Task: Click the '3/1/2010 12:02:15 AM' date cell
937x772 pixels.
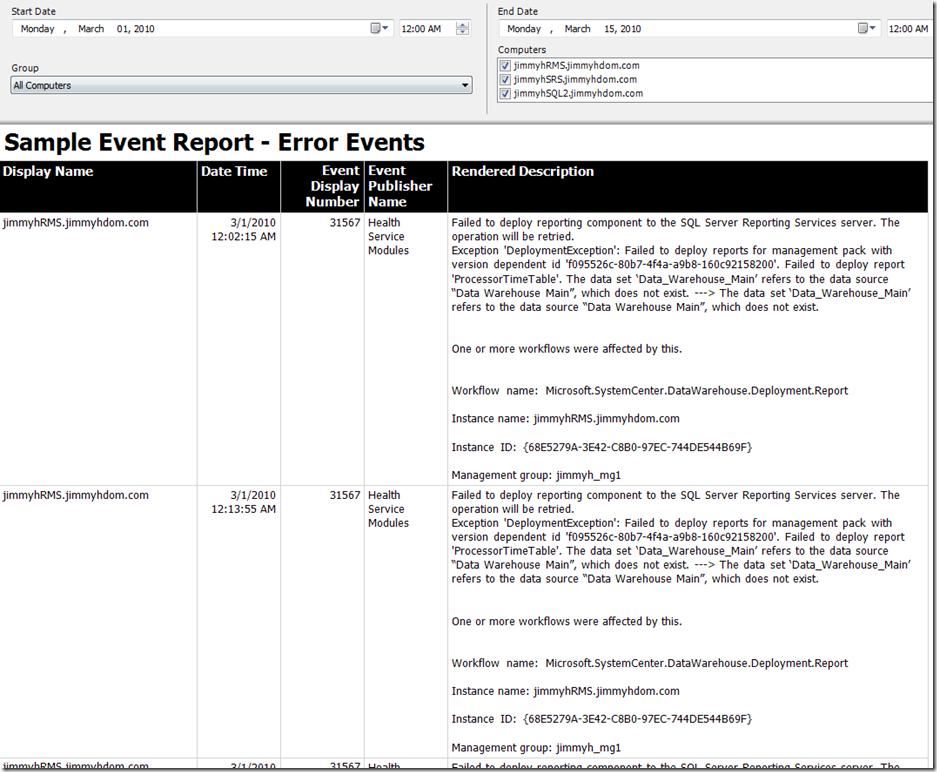Action: (244, 229)
